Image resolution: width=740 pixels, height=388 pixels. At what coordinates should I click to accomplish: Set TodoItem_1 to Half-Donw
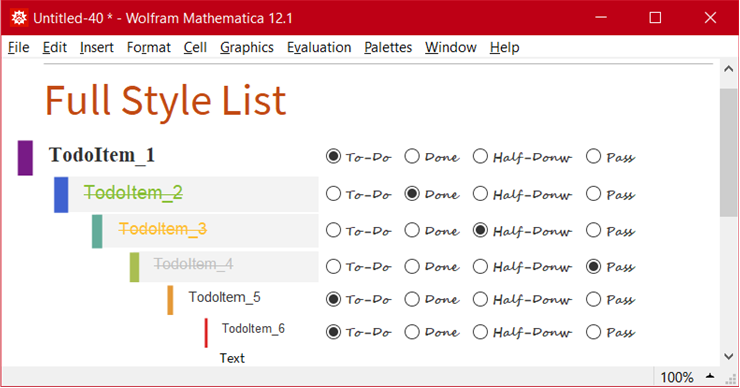point(480,156)
